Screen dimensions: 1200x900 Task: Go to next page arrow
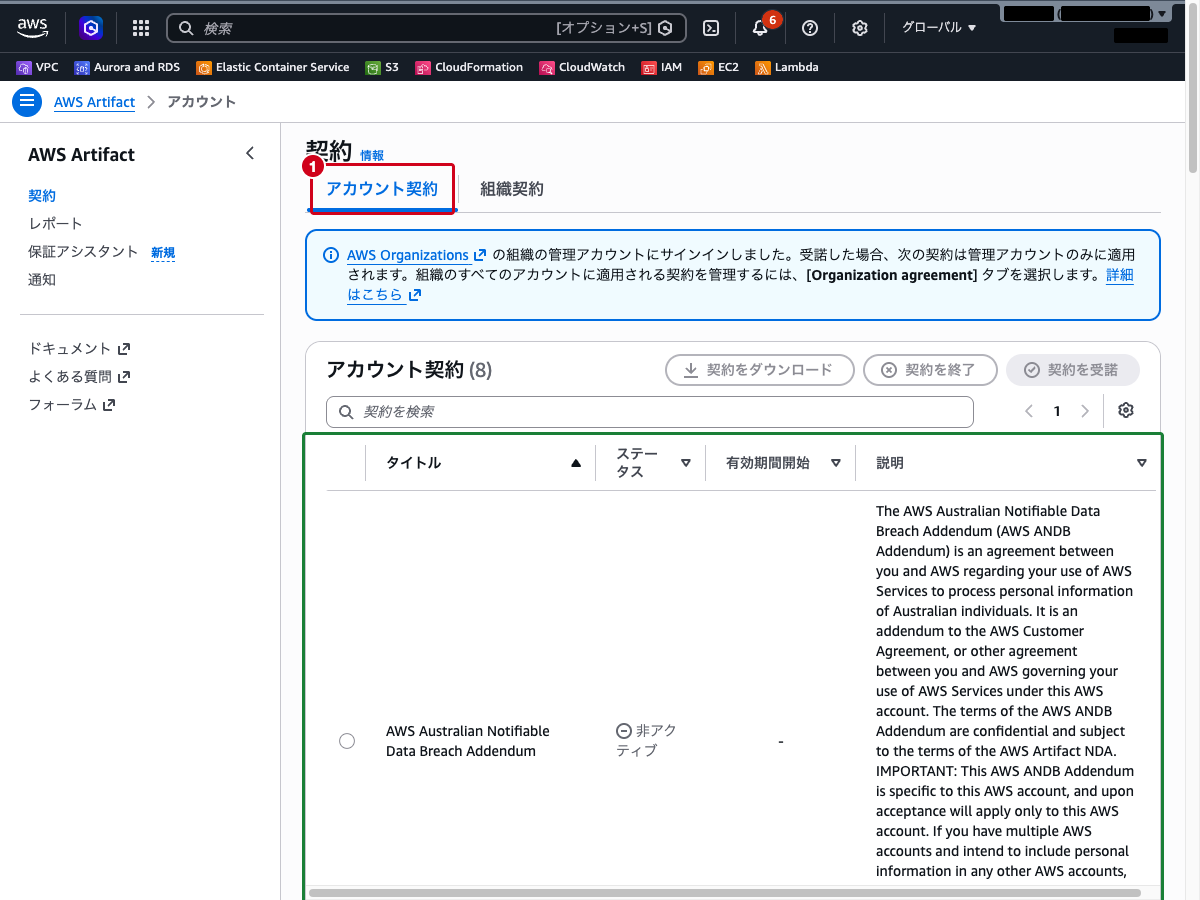pyautogui.click(x=1085, y=411)
